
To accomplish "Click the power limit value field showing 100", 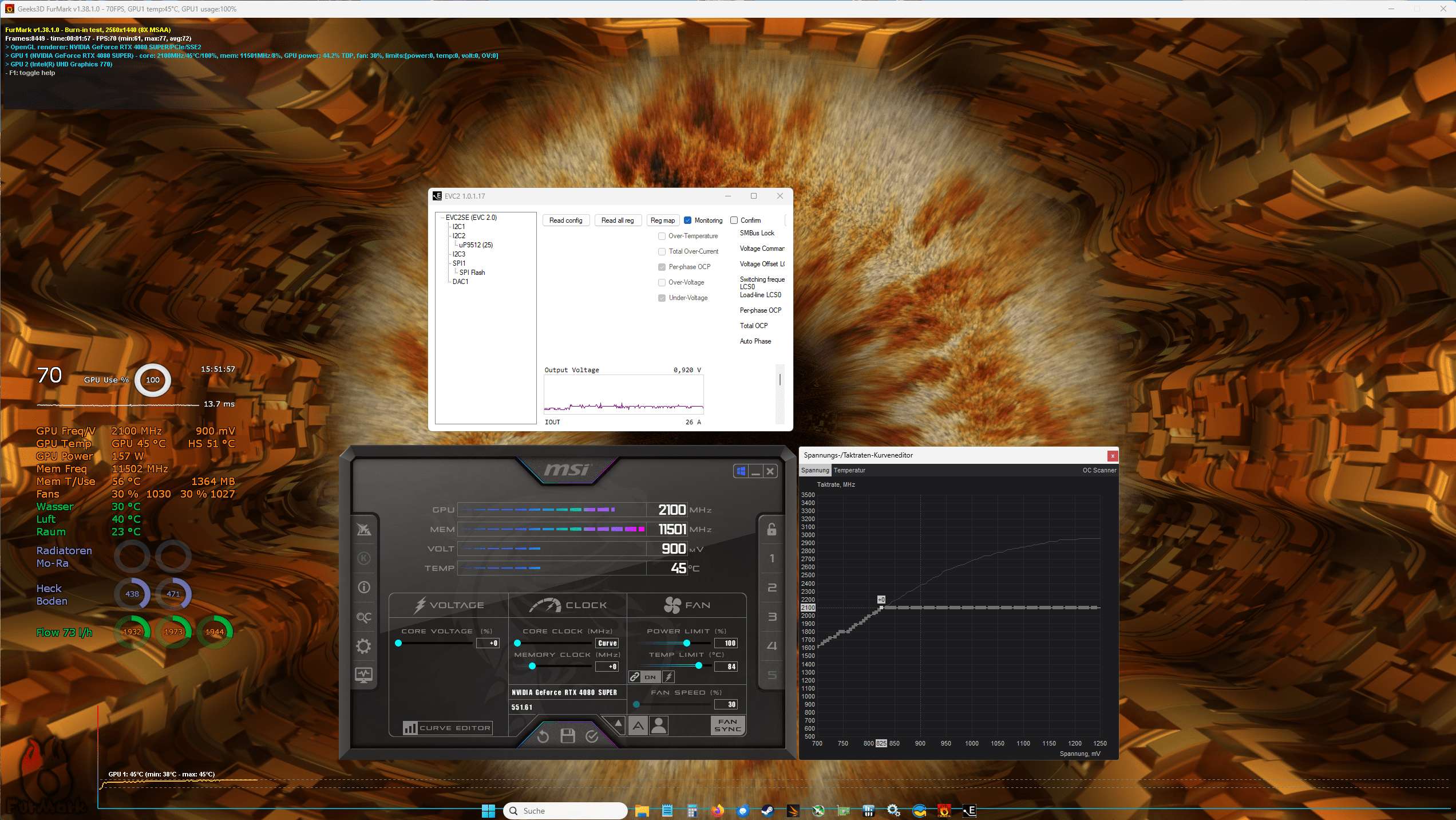I will (726, 643).
